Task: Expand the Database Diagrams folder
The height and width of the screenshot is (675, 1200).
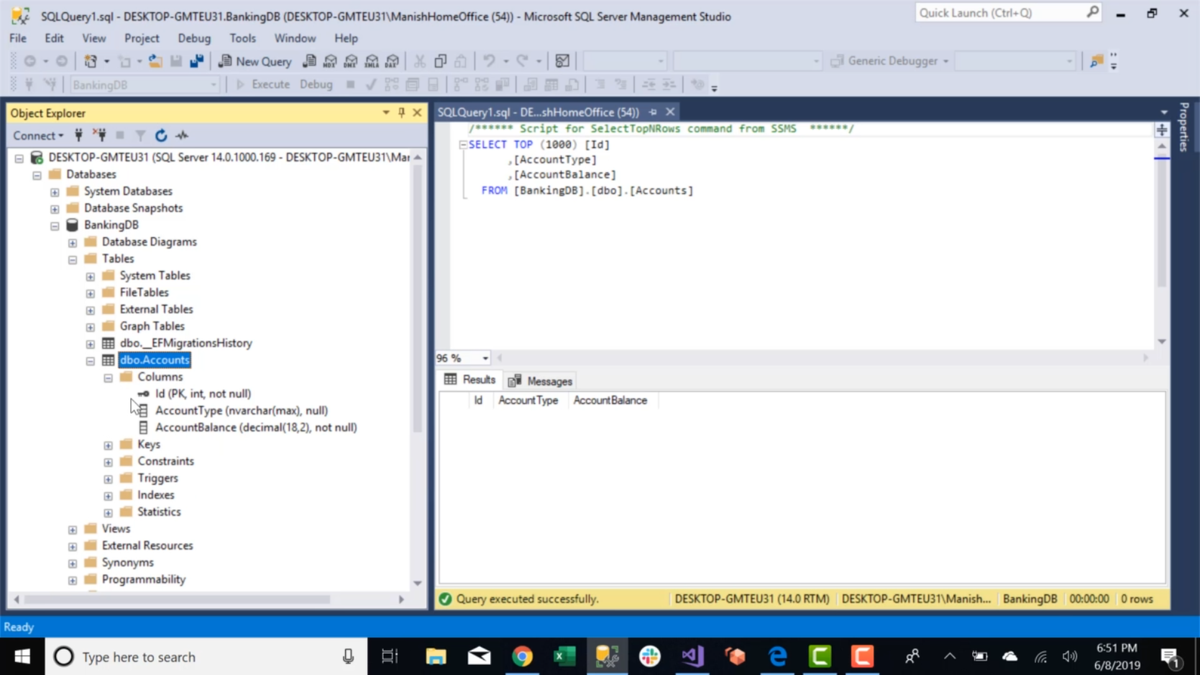Action: pyautogui.click(x=73, y=242)
